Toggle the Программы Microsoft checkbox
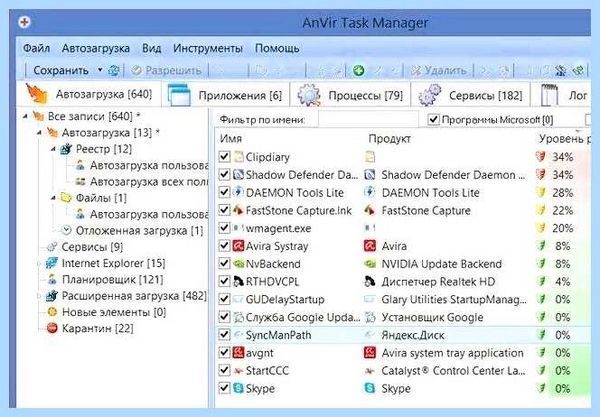This screenshot has width=600, height=417. click(x=433, y=120)
